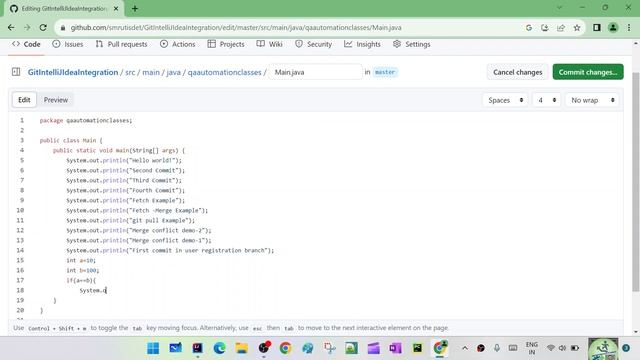Click the install app icon in address bar
640x360 pixels.
(544, 28)
